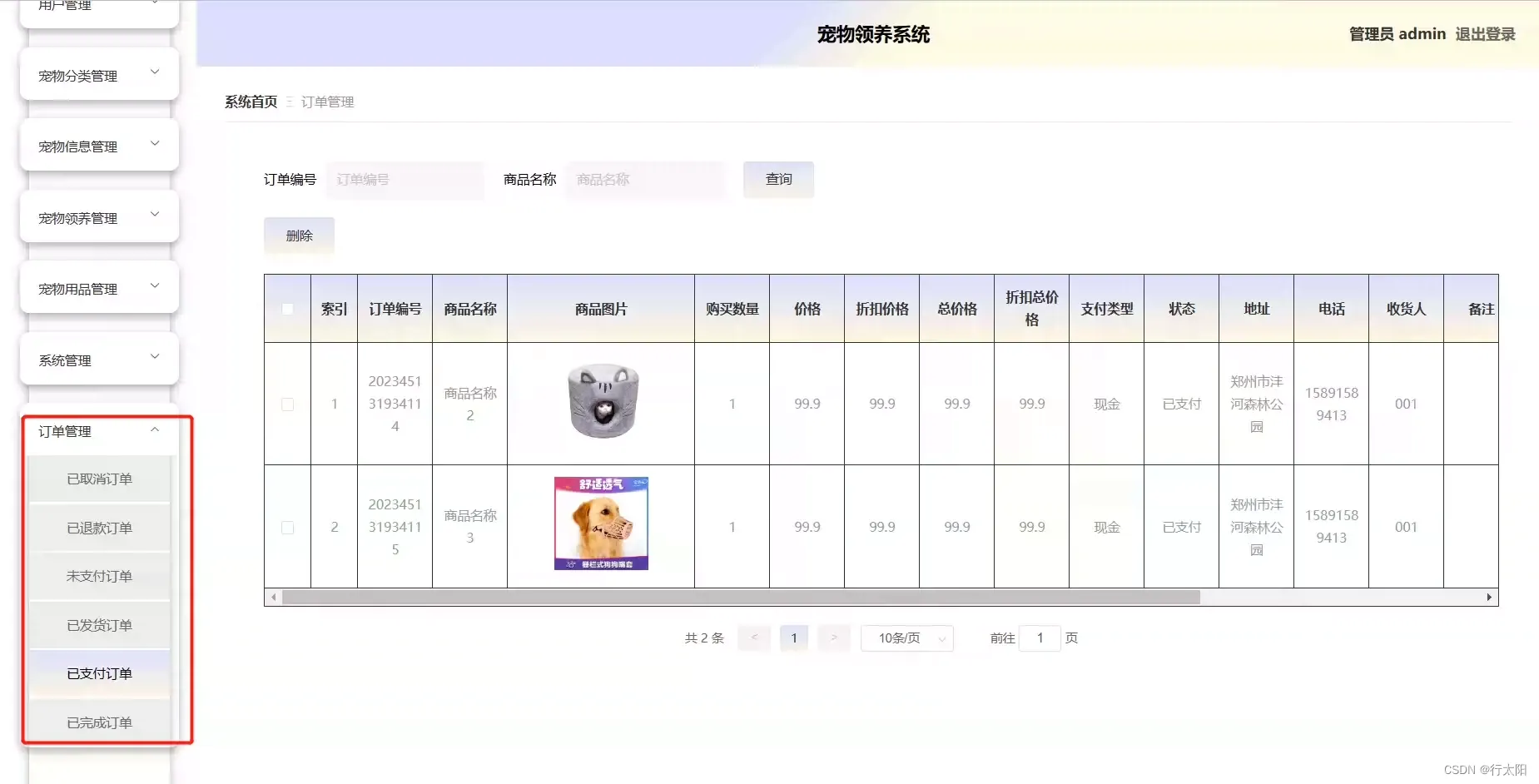Click the 购买数量 column header
The height and width of the screenshot is (784, 1539).
click(x=732, y=309)
